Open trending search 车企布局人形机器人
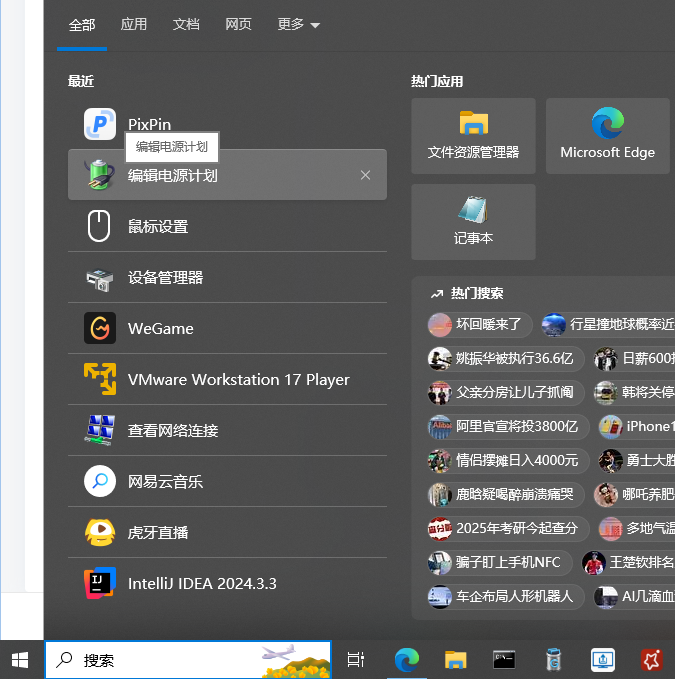This screenshot has width=675, height=679. coord(506,596)
